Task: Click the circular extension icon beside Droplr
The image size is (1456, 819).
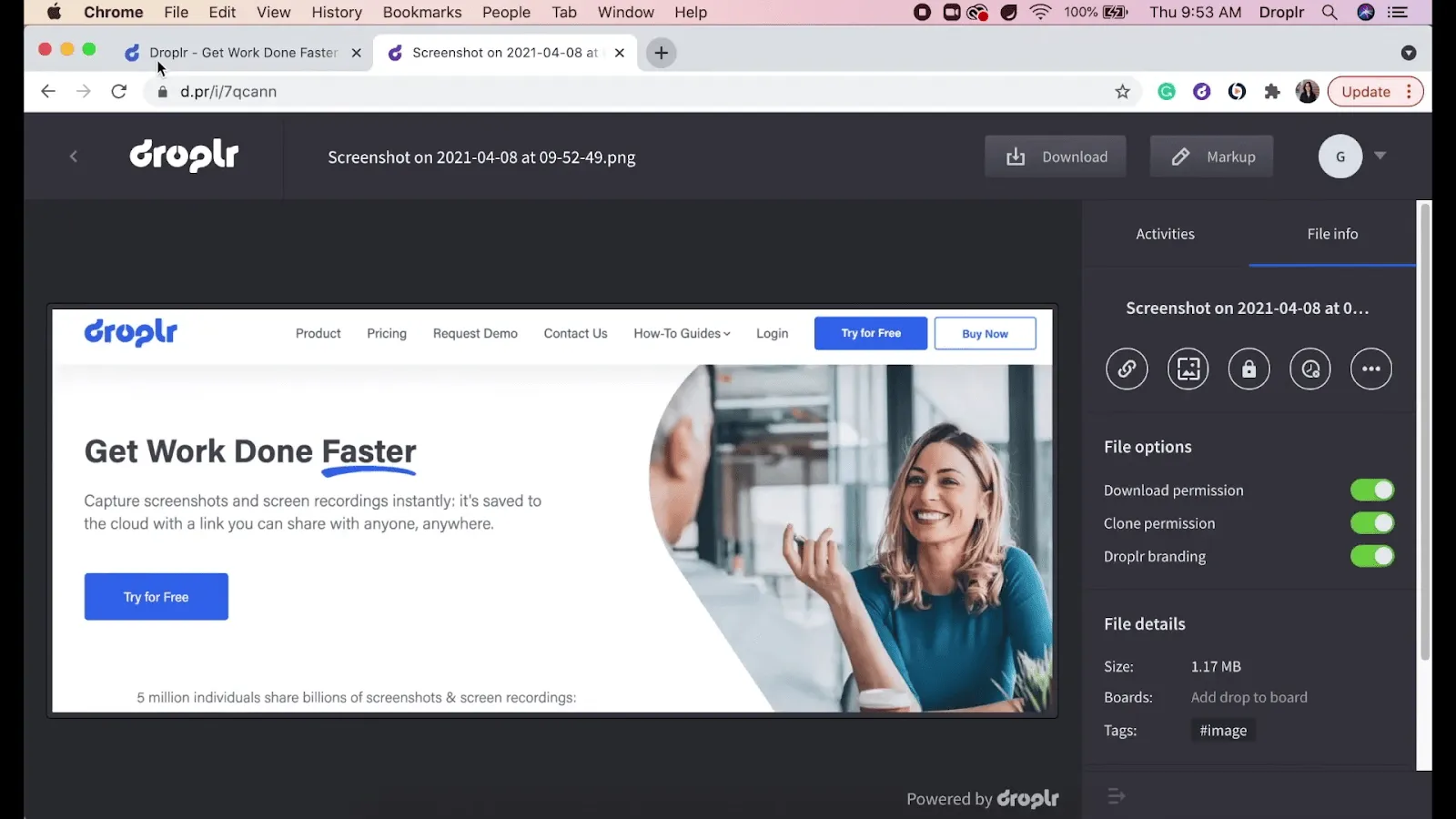Action: 1237,92
